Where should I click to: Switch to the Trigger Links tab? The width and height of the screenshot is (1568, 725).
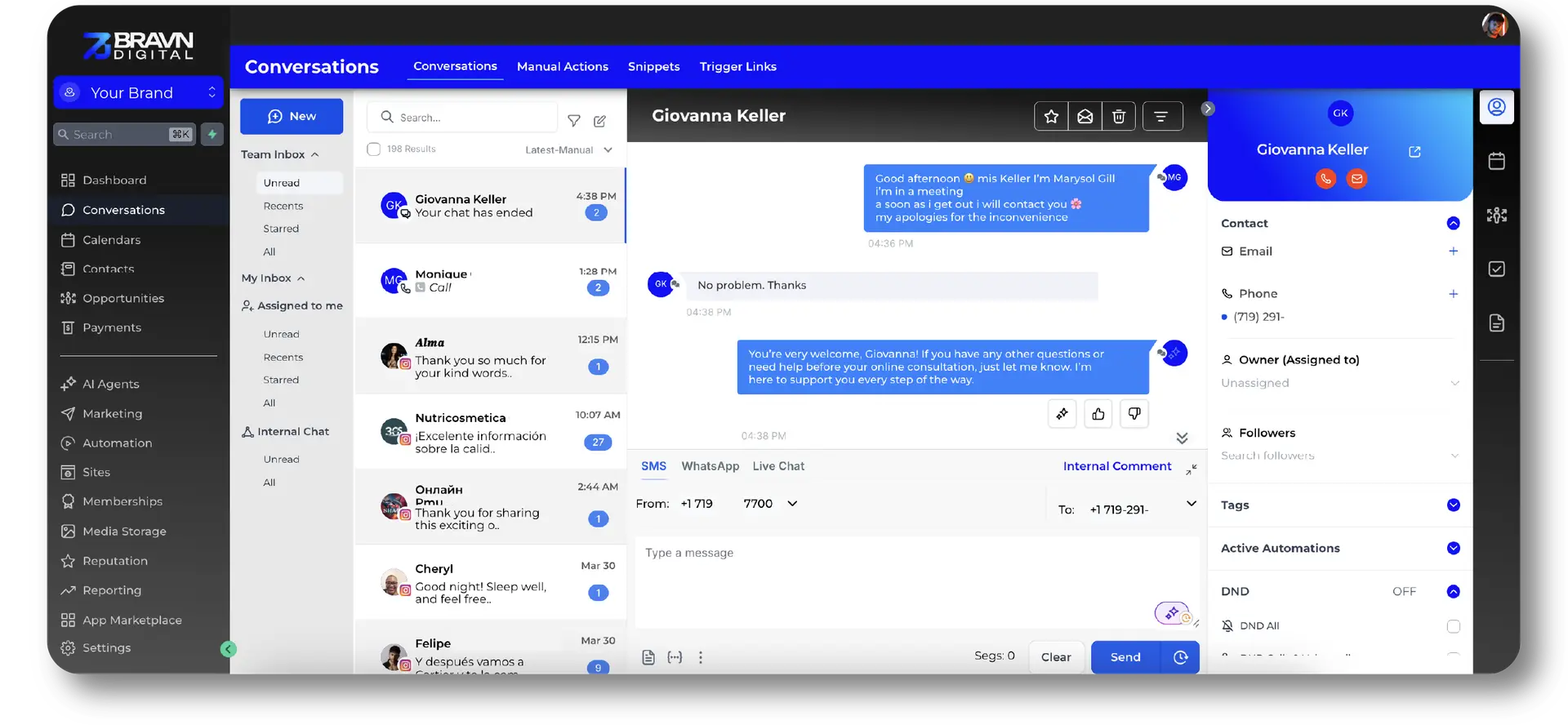pos(737,67)
